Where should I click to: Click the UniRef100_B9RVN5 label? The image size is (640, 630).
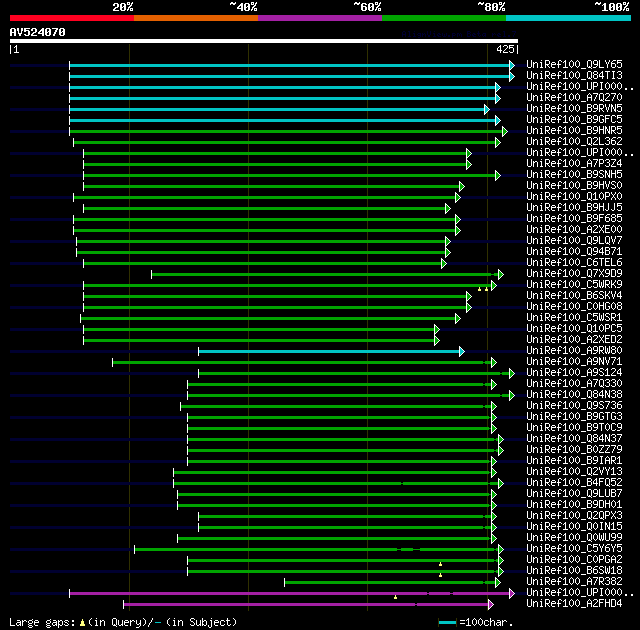[x=574, y=109]
